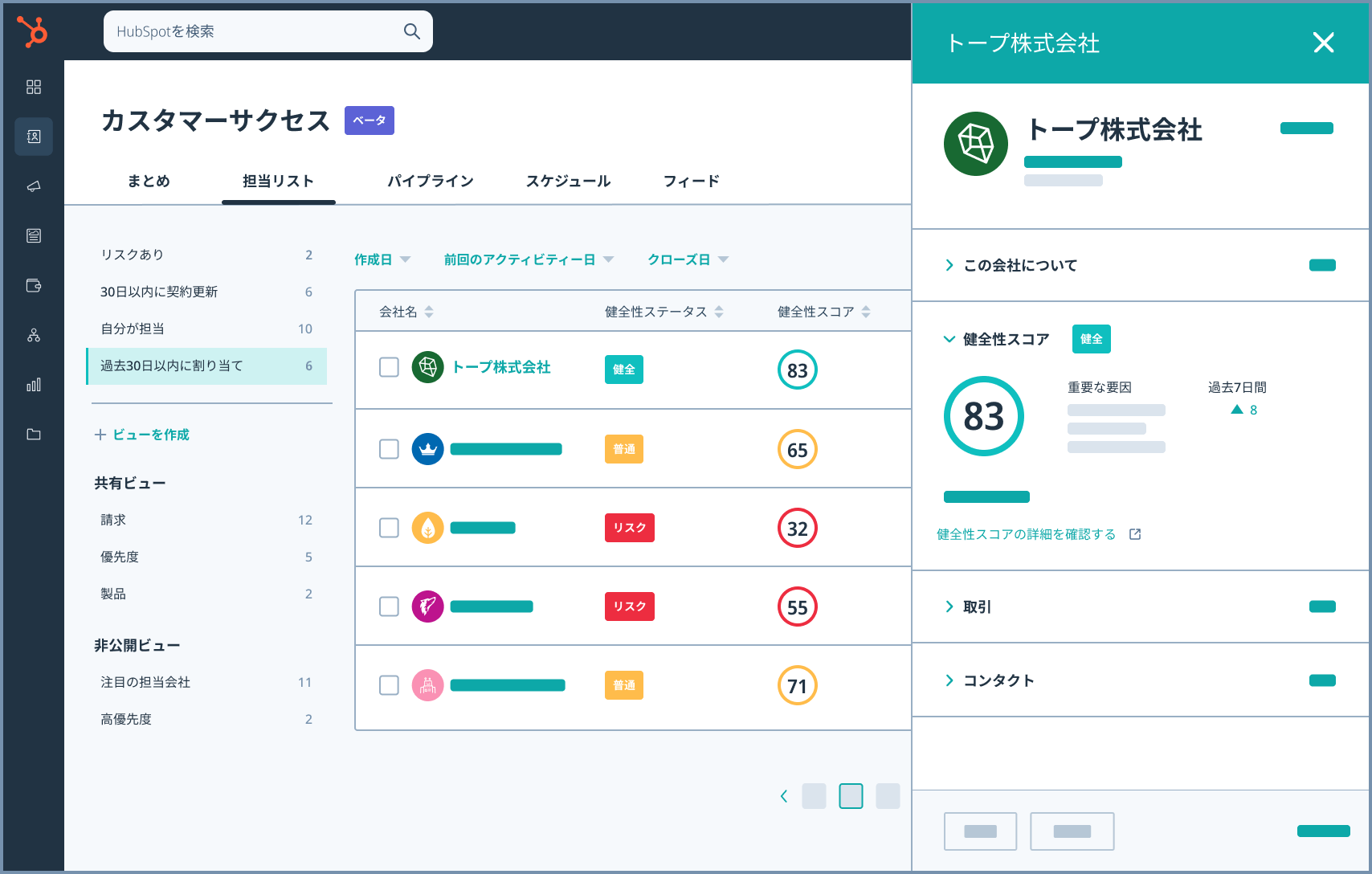Click the ビューを作成 link

coord(150,435)
